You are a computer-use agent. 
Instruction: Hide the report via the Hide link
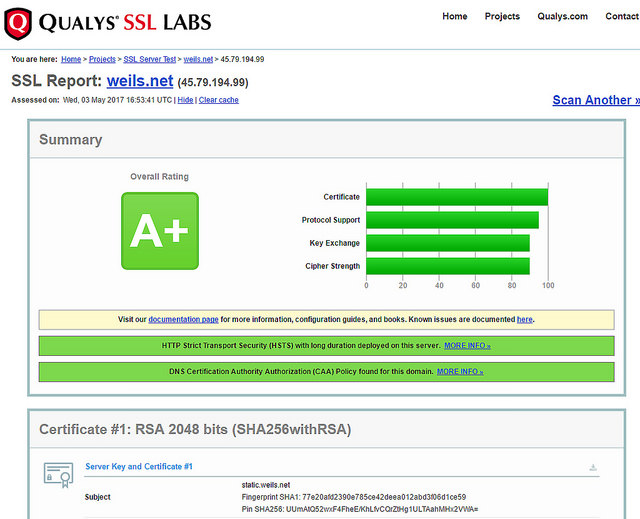click(186, 100)
